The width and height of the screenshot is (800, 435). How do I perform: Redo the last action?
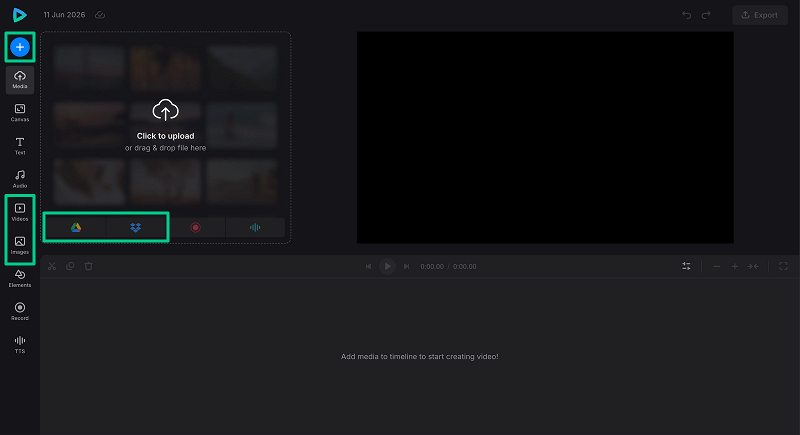[706, 15]
